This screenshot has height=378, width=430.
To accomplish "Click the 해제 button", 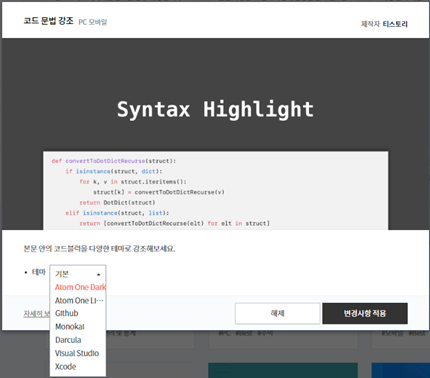I will 277,313.
